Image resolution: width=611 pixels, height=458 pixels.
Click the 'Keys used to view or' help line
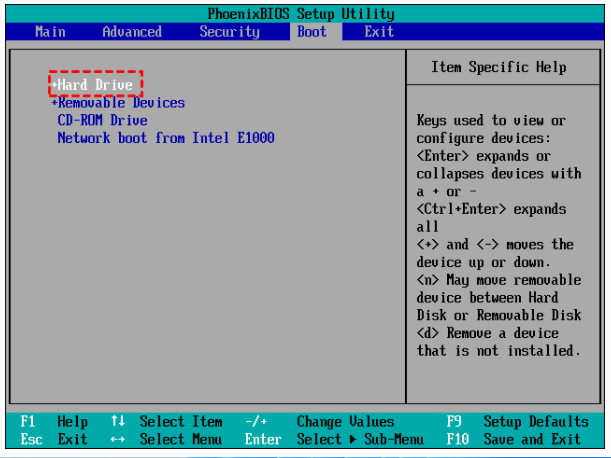point(491,120)
